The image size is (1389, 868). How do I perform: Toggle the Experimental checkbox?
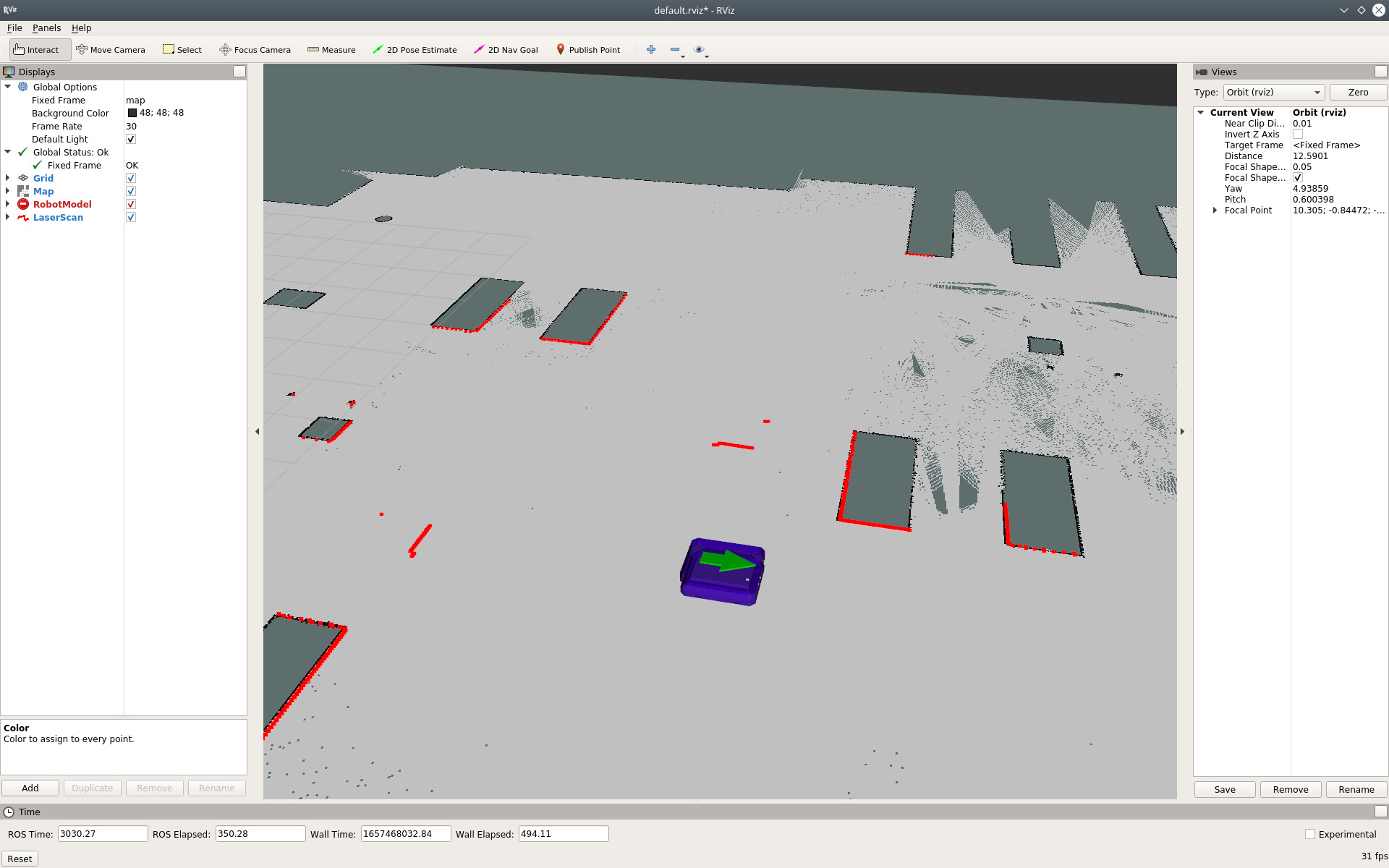[1310, 834]
